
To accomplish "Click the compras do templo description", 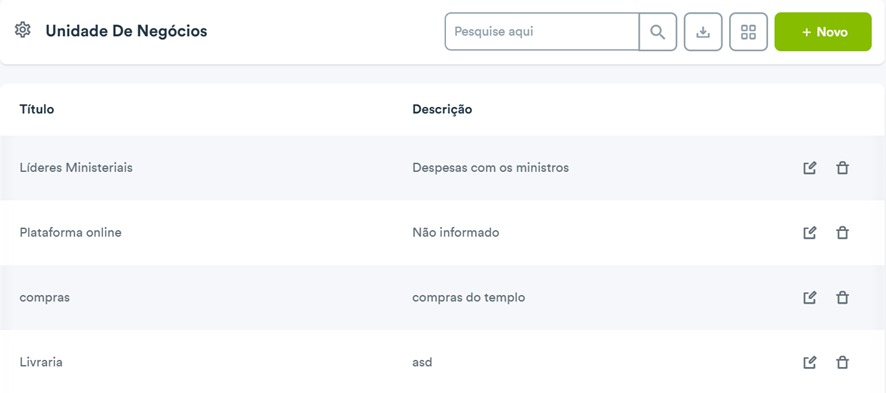I will point(468,298).
